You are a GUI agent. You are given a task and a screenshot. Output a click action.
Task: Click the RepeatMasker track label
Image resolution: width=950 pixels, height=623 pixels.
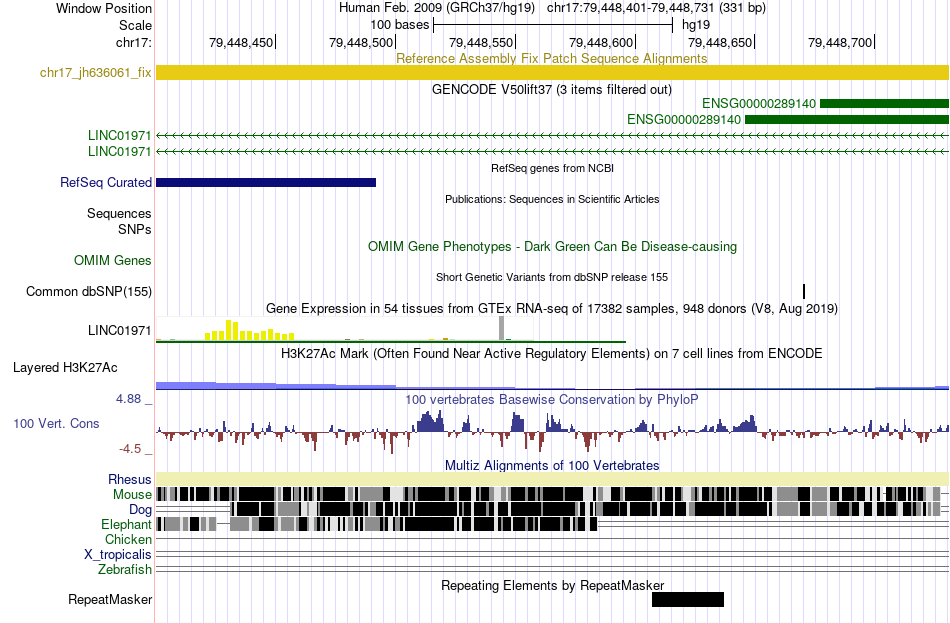pos(110,599)
